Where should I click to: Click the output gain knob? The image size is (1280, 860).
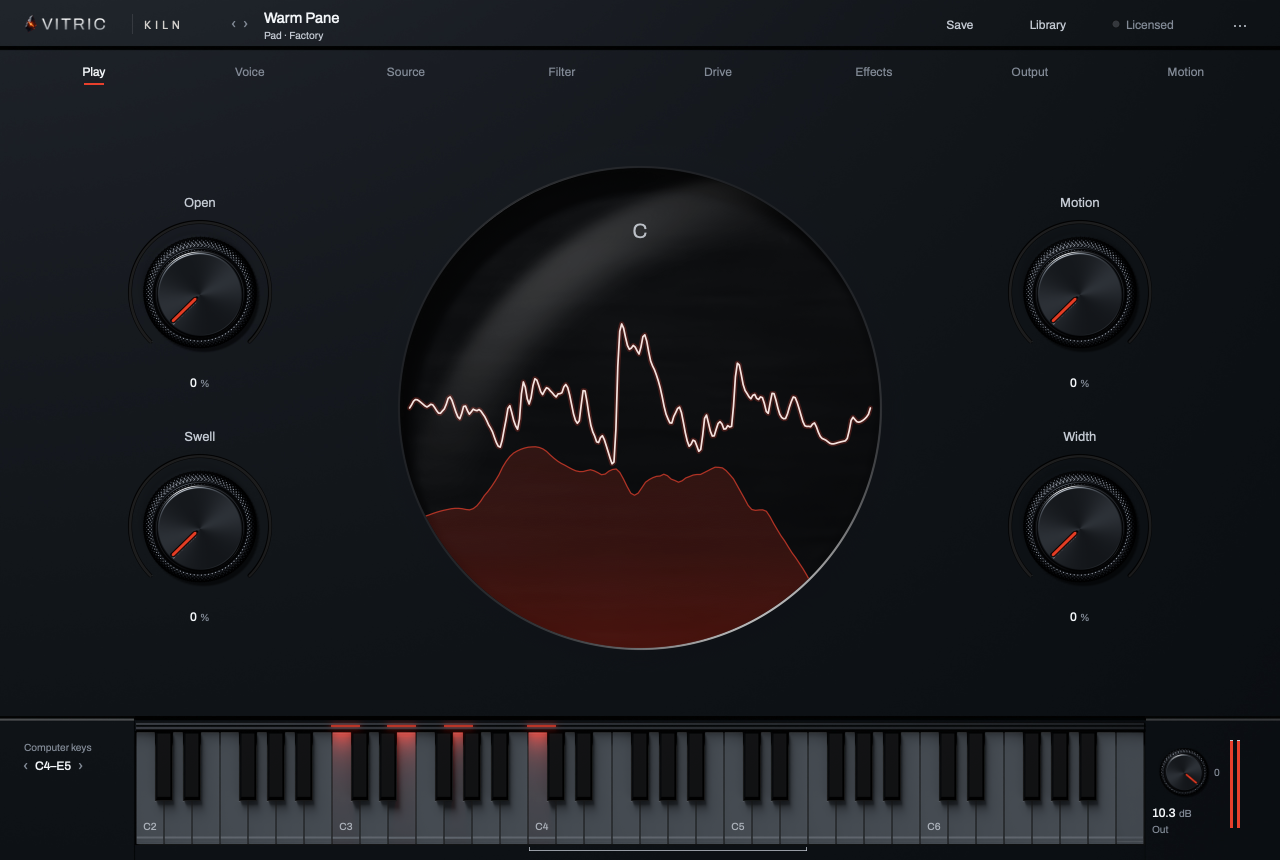[x=1184, y=772]
